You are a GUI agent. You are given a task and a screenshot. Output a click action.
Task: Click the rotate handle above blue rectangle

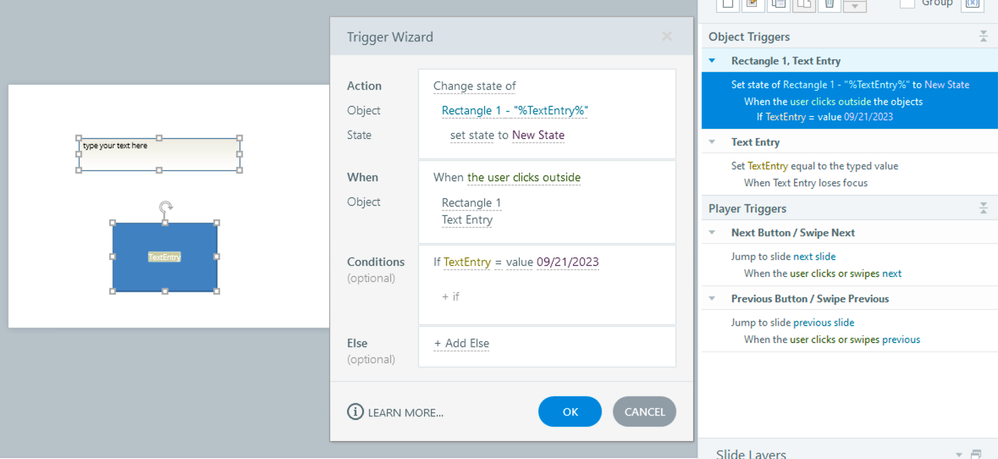click(165, 206)
